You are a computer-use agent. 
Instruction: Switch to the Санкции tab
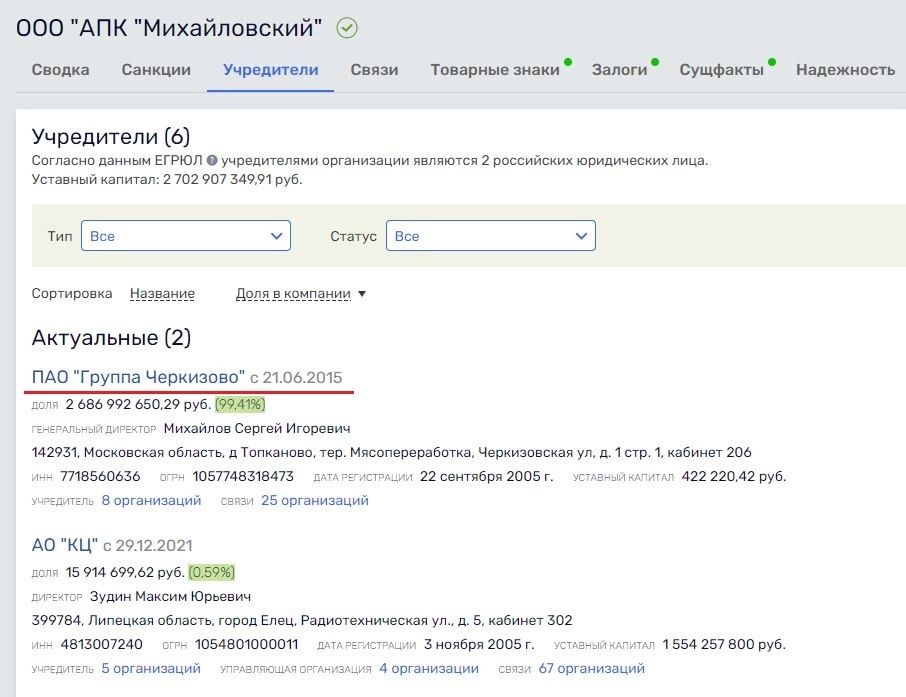click(156, 70)
